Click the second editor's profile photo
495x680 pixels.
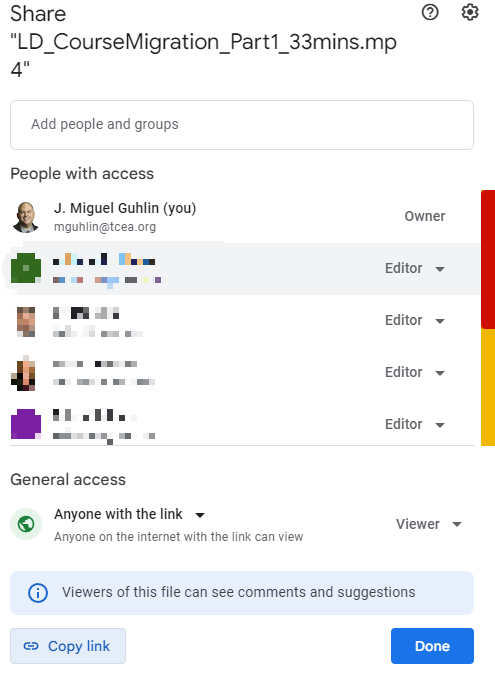click(x=26, y=321)
